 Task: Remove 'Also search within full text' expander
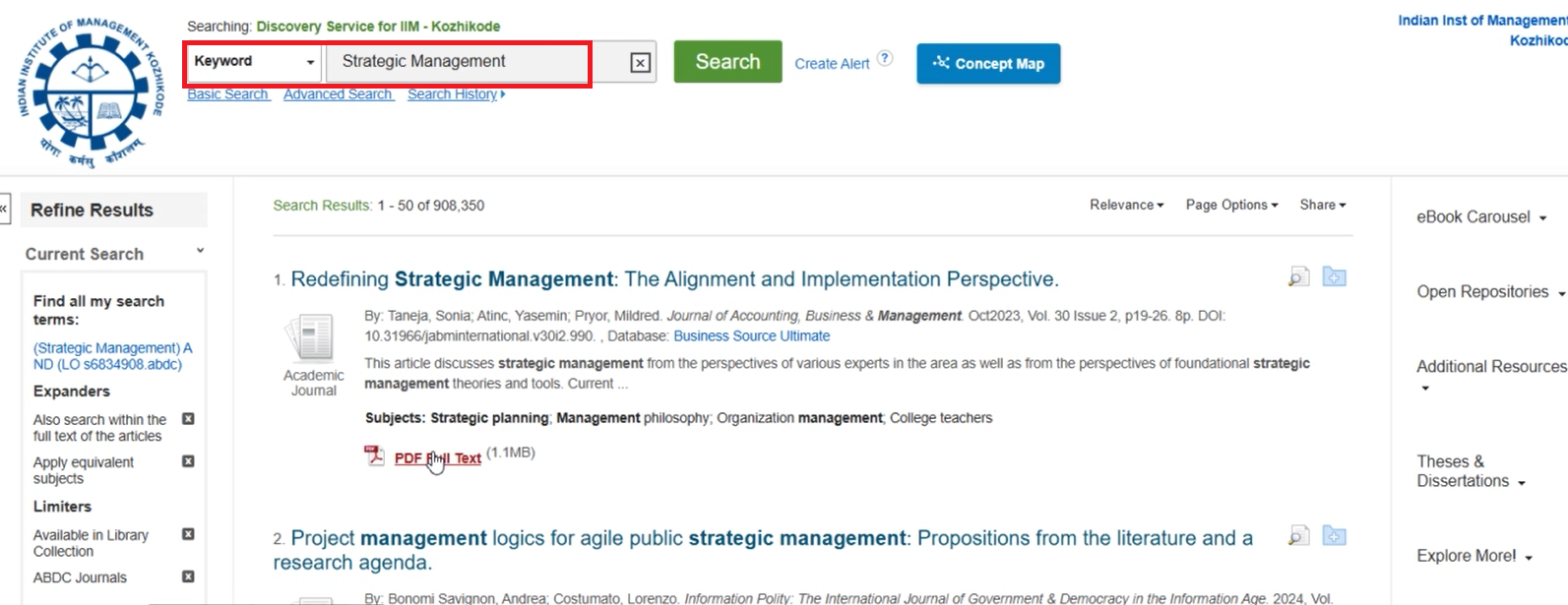pos(188,419)
